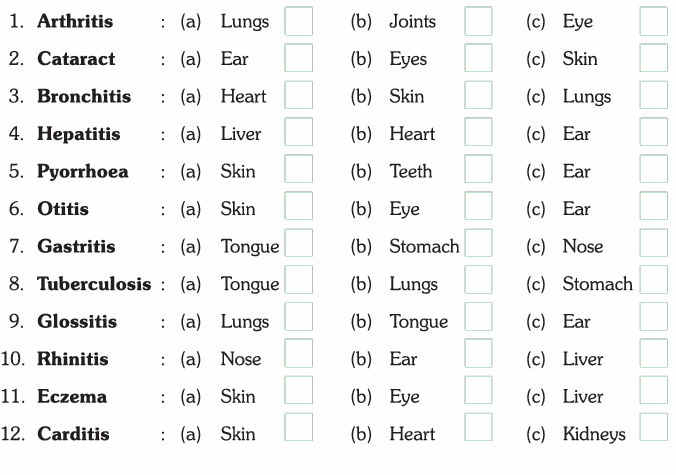Mark Nose checkbox for Rhinitis

[x=298, y=356]
